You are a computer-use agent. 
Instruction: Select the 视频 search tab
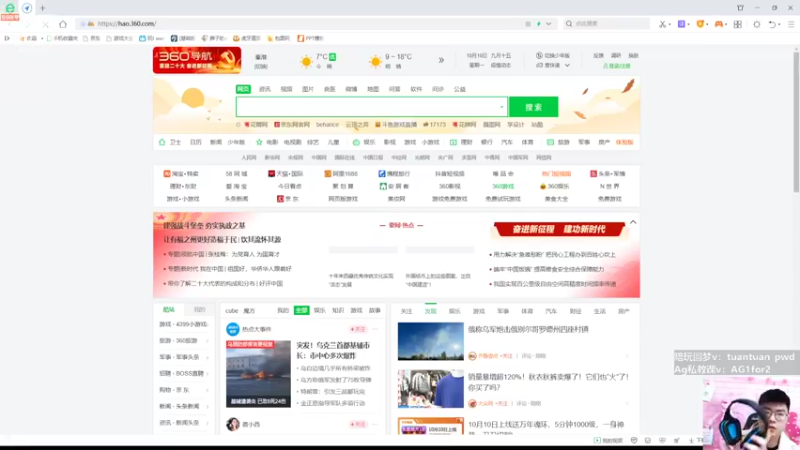click(x=286, y=89)
